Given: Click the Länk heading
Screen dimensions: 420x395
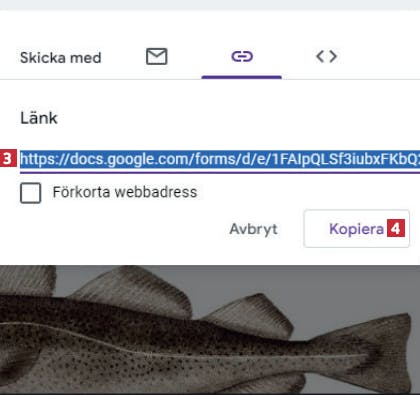Looking at the screenshot, I should coord(39,118).
